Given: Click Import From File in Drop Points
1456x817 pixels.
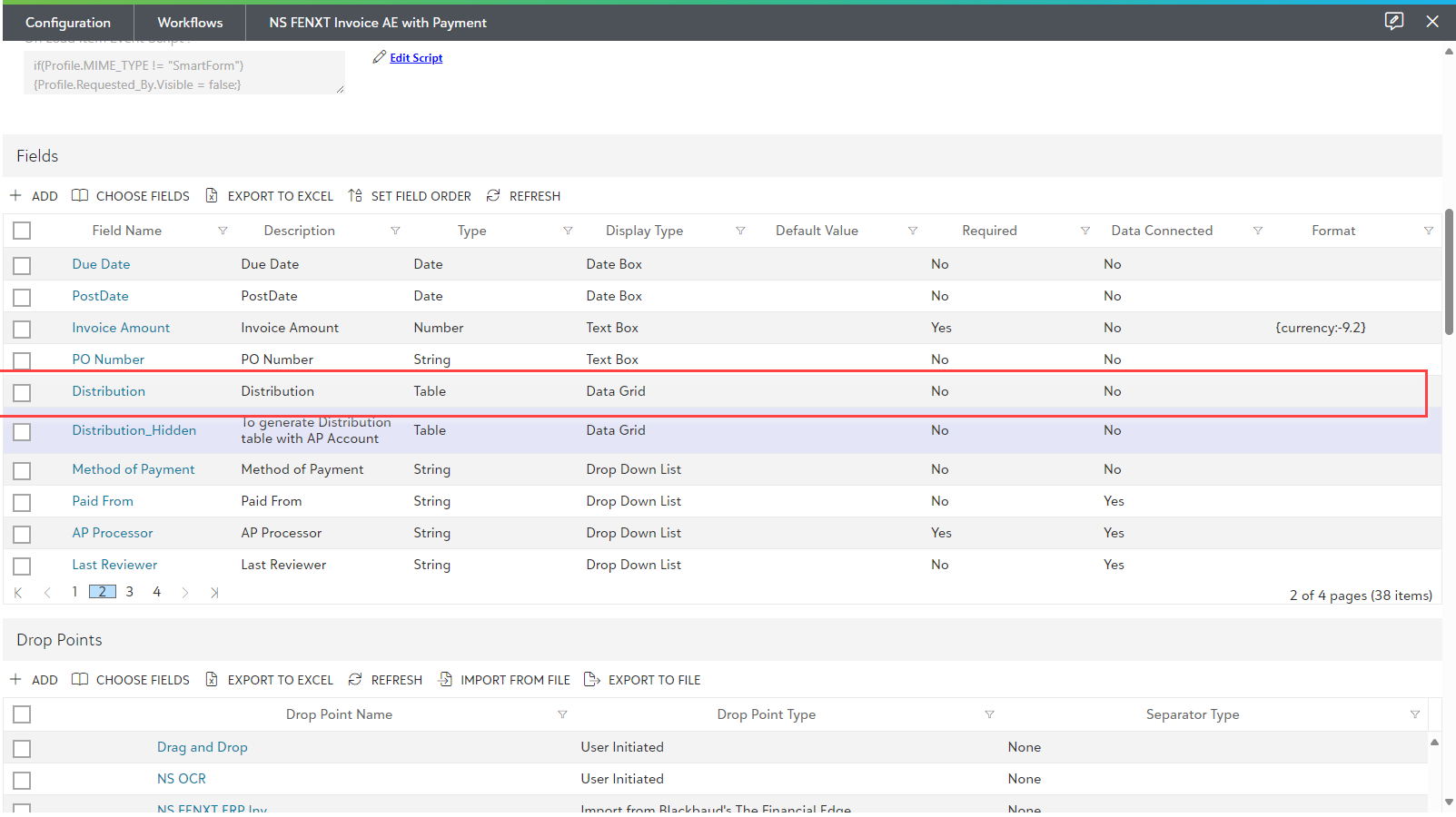Looking at the screenshot, I should pyautogui.click(x=504, y=680).
